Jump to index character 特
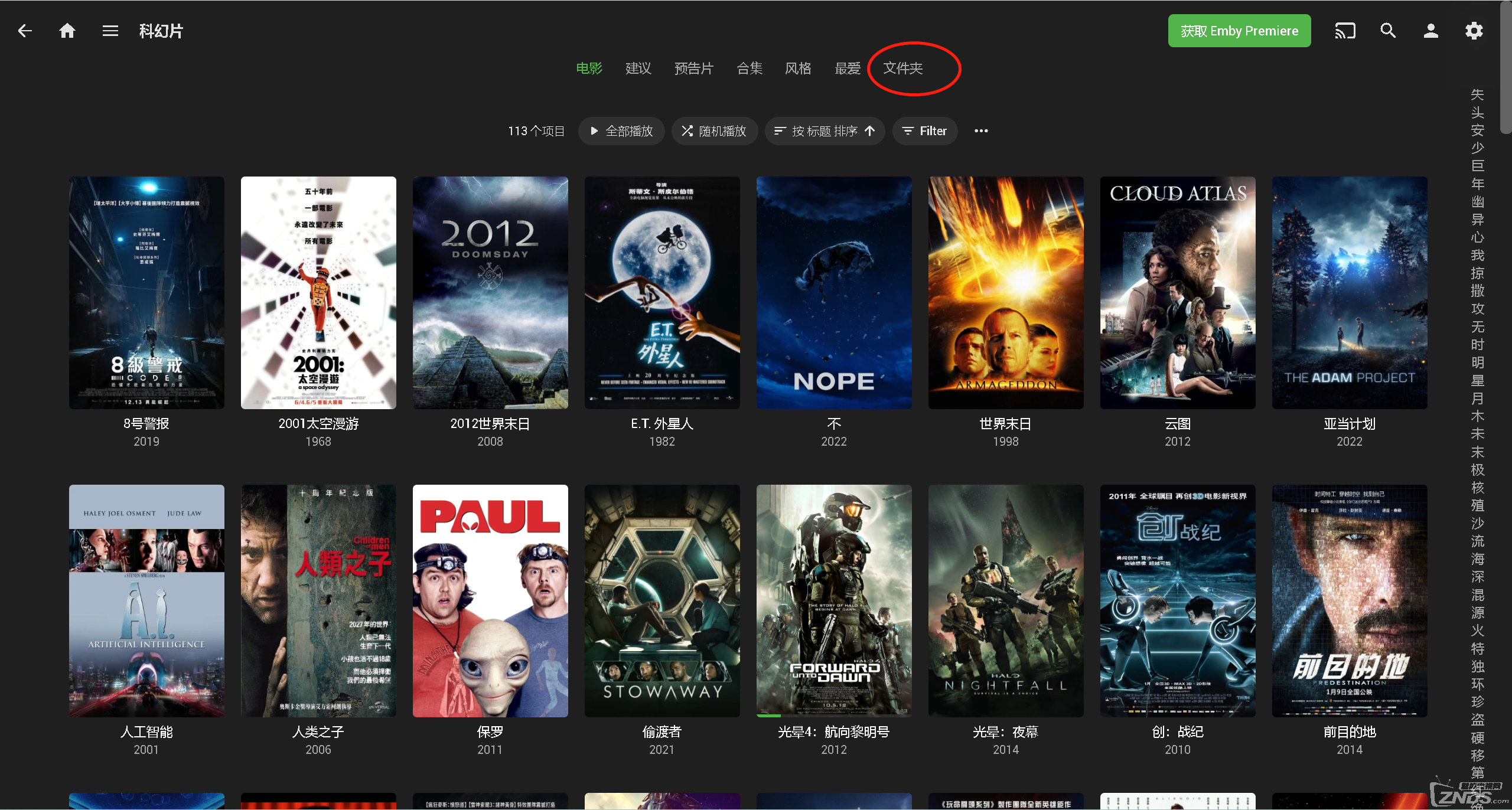The height and width of the screenshot is (810, 1512). point(1477,648)
